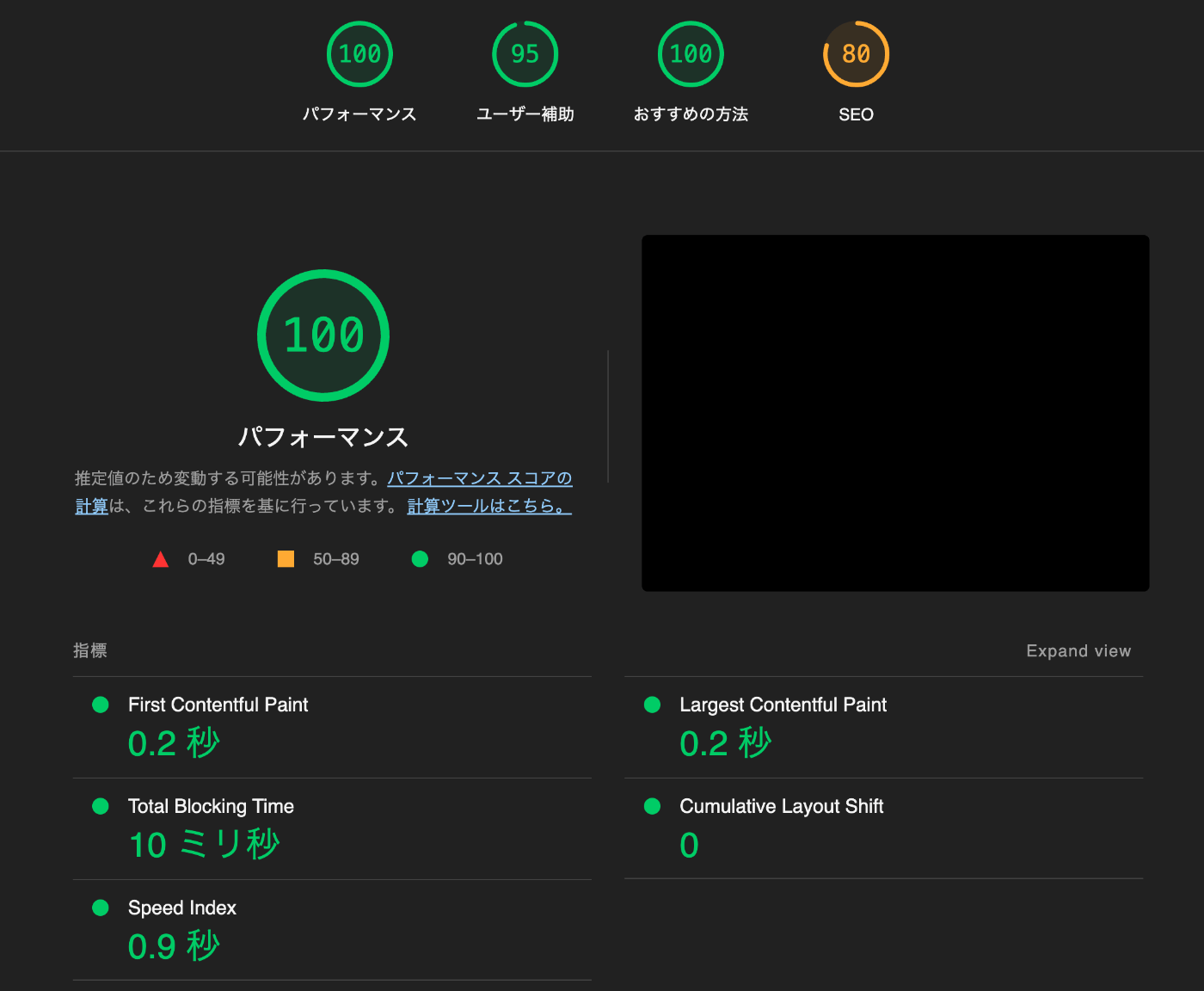
Task: Click the green dot beside First Contentful Paint
Action: pyautogui.click(x=101, y=705)
